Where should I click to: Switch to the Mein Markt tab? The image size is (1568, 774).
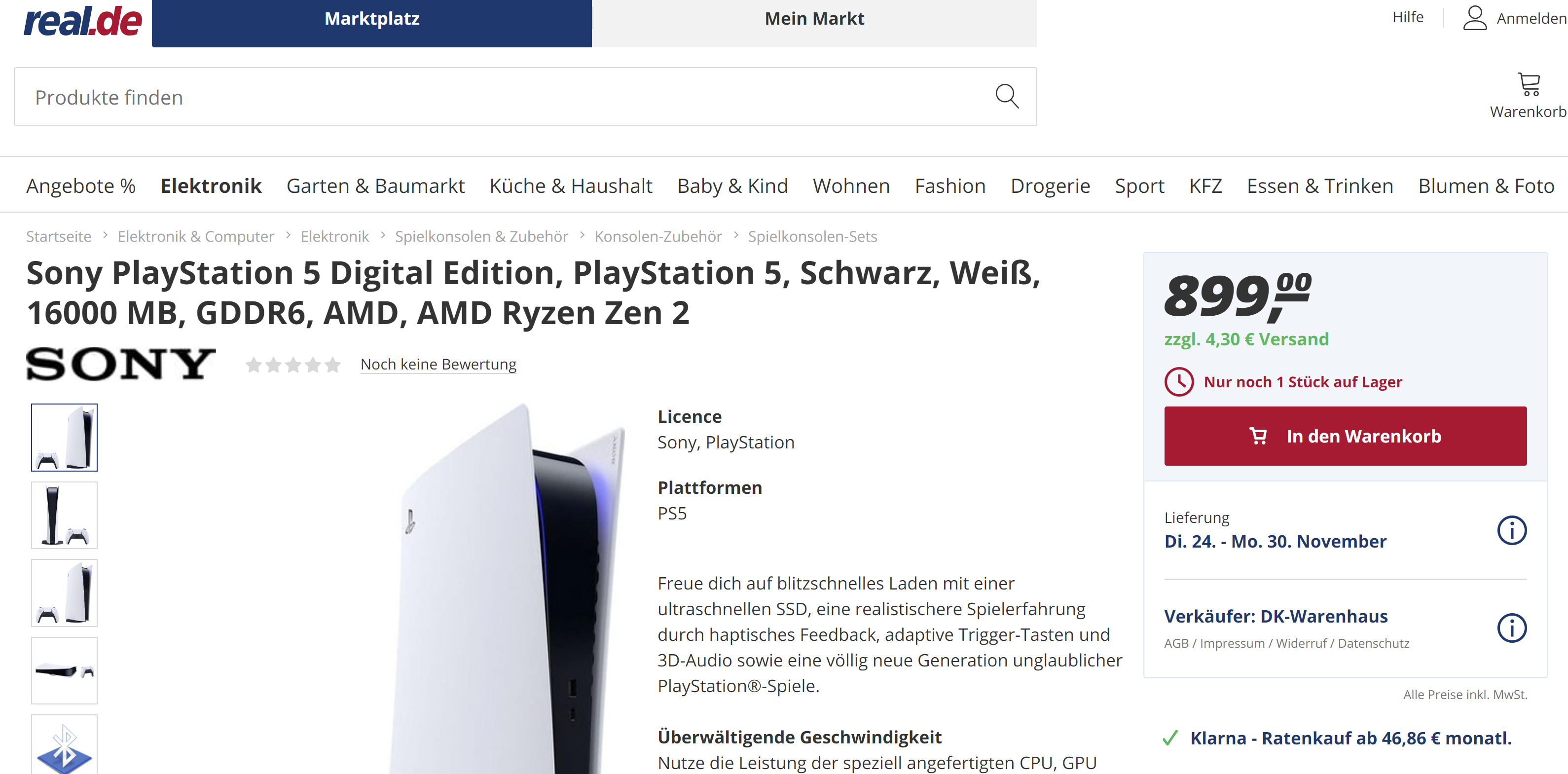[x=814, y=20]
